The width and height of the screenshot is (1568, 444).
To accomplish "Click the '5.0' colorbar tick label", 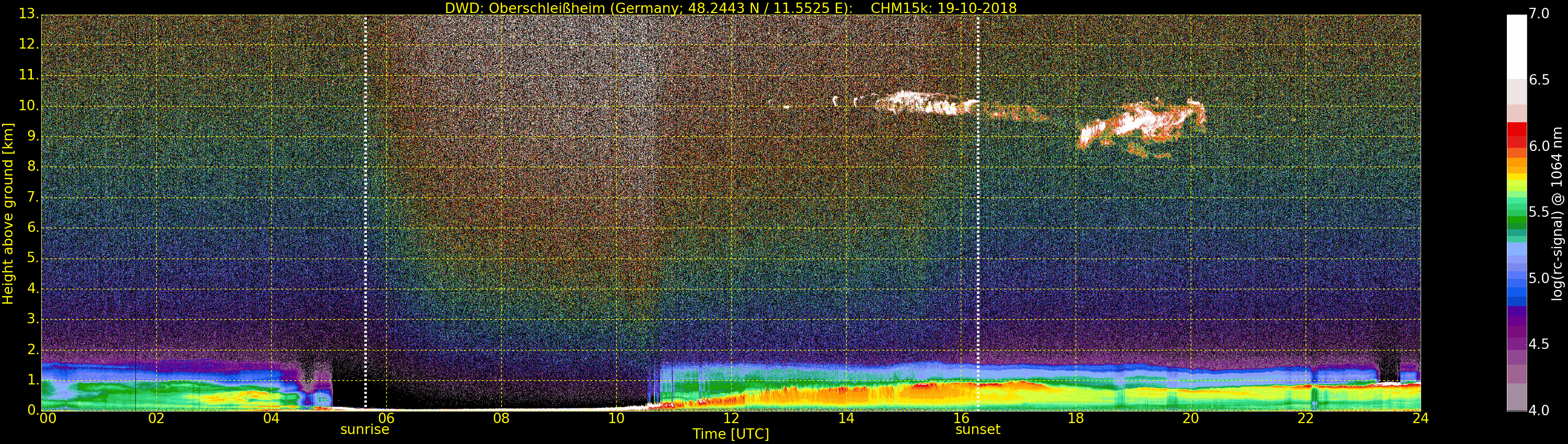I will [x=1539, y=278].
